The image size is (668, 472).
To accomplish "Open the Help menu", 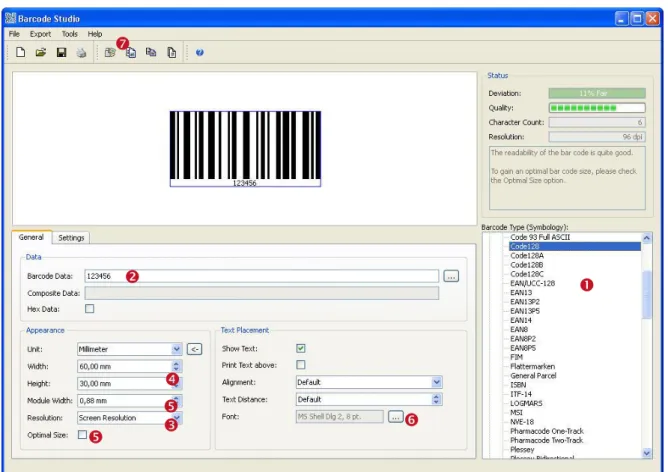I will point(95,34).
